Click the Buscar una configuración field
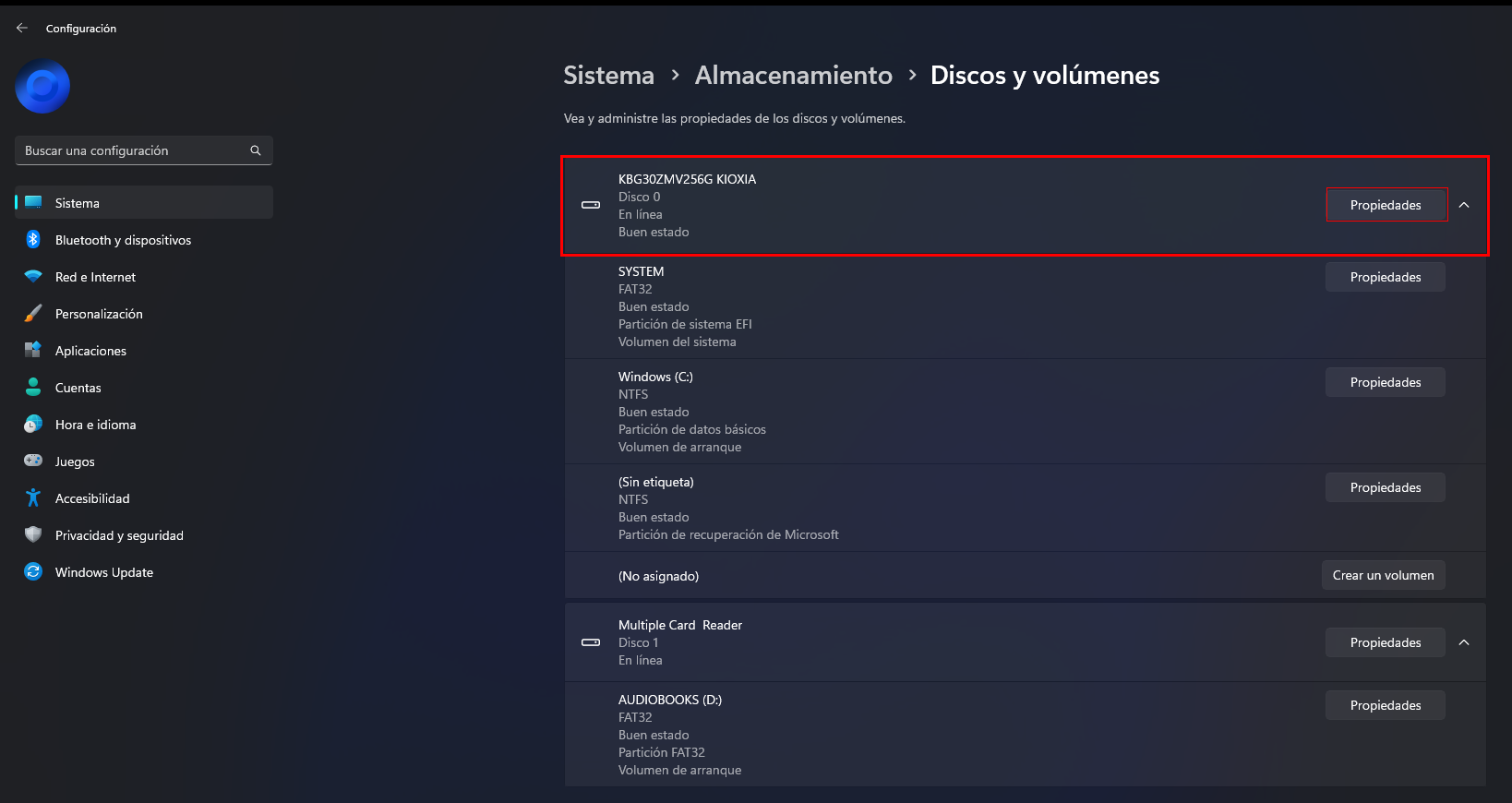 [144, 150]
